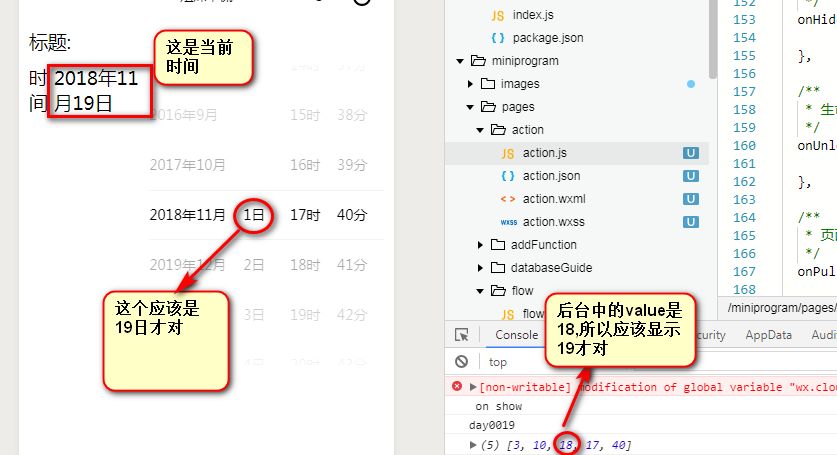
Task: Click the /miniprogram/pages file path bar
Action: tap(781, 308)
